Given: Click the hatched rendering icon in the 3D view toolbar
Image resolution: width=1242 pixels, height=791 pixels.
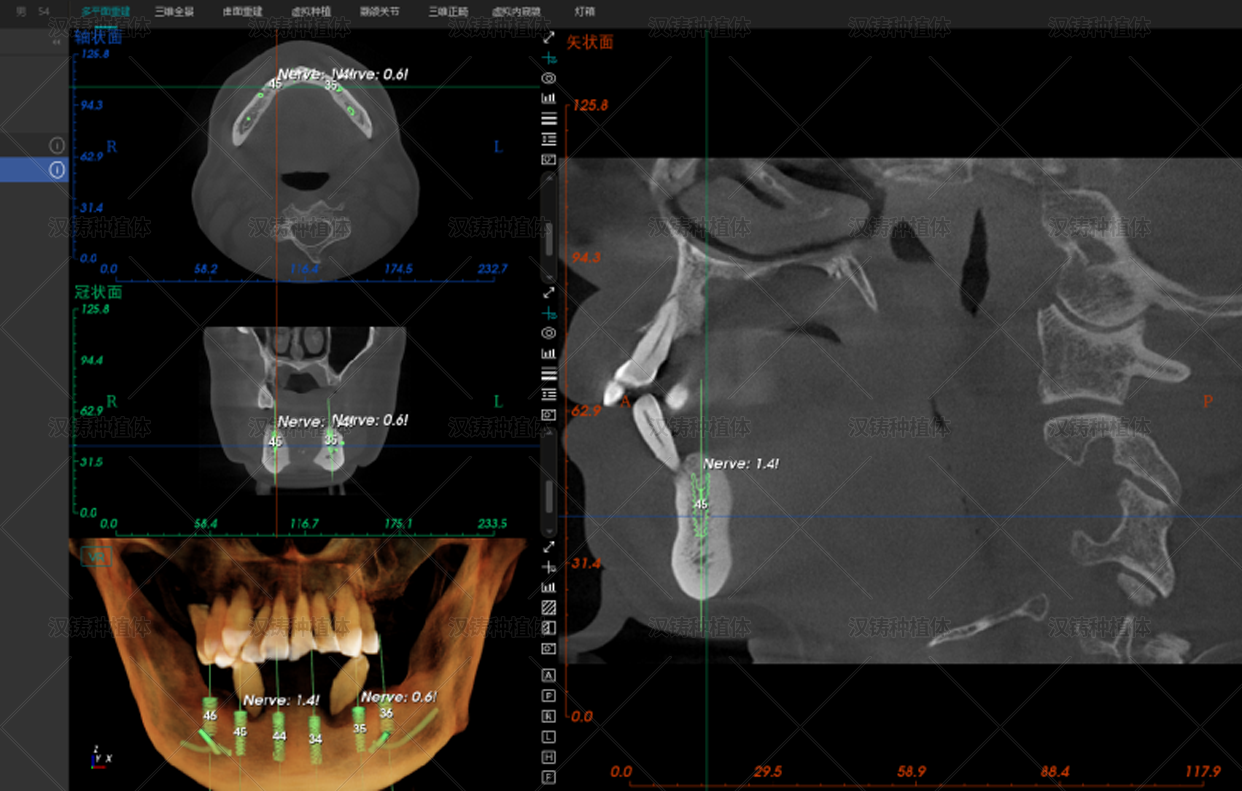Looking at the screenshot, I should click(x=548, y=608).
